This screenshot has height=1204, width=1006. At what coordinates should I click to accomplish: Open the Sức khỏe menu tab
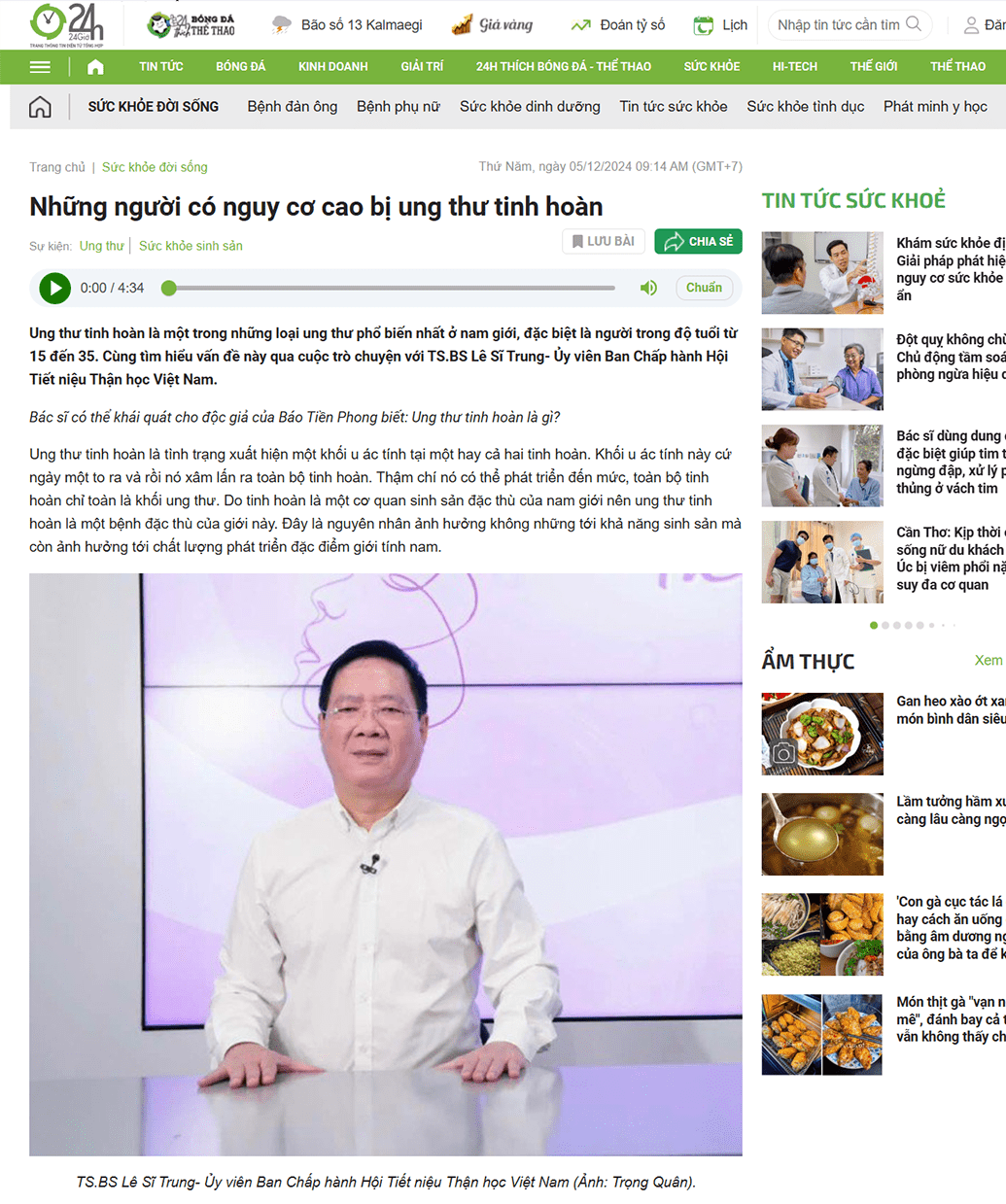point(711,67)
